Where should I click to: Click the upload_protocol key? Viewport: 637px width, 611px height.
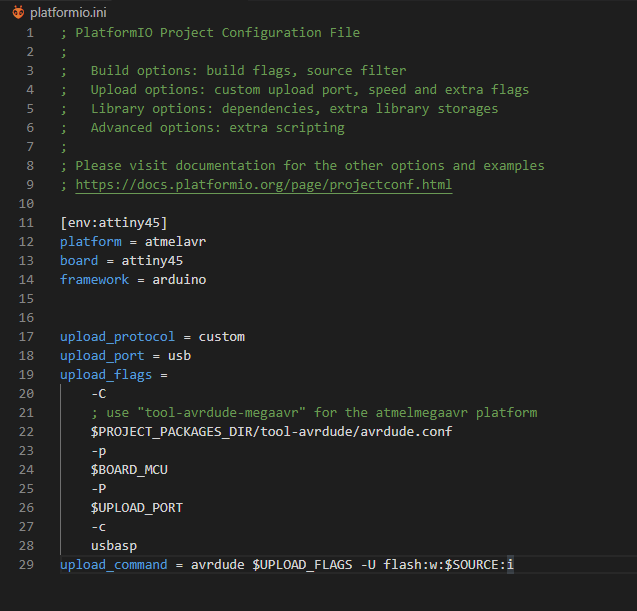(117, 337)
